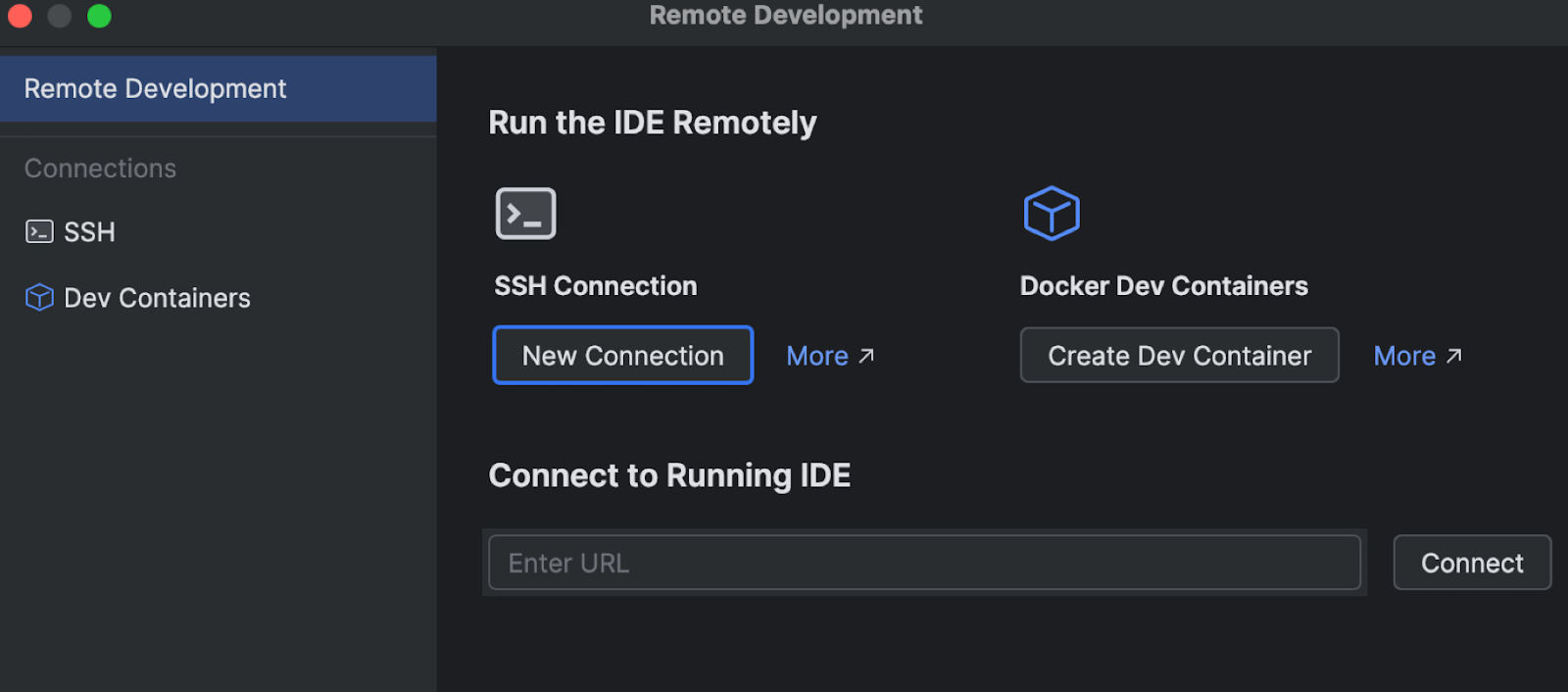Open the SSH connections list item
This screenshot has width=1568, height=692.
(89, 232)
